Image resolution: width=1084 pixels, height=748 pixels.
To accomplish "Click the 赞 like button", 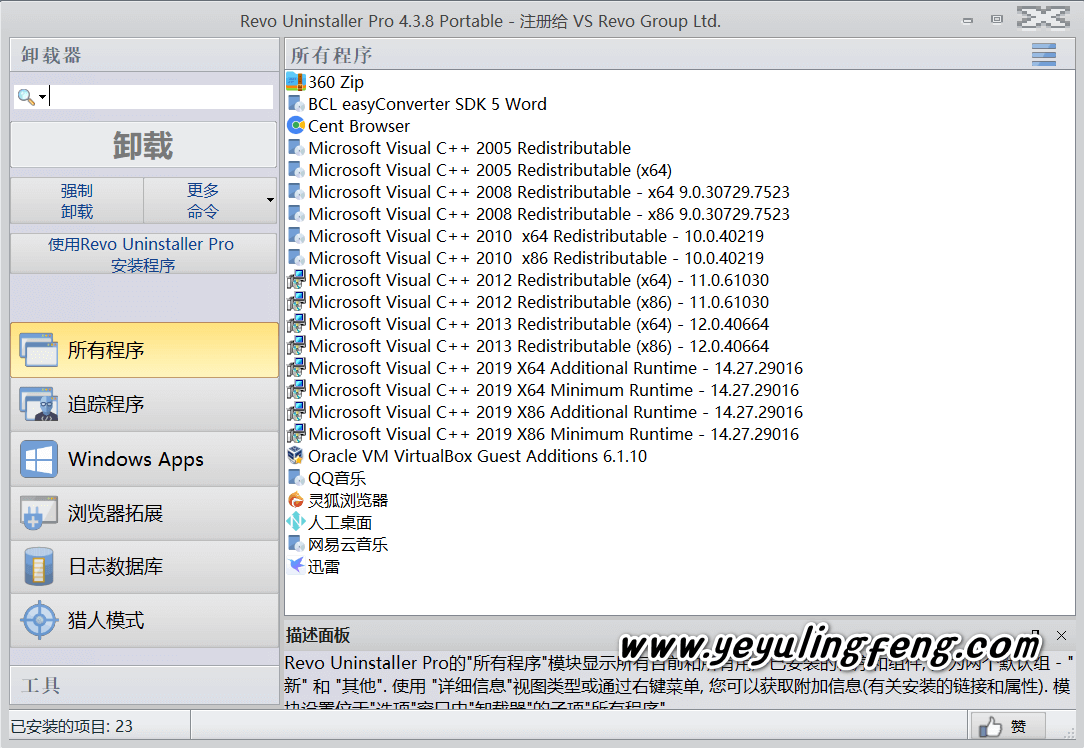I will 1007,727.
